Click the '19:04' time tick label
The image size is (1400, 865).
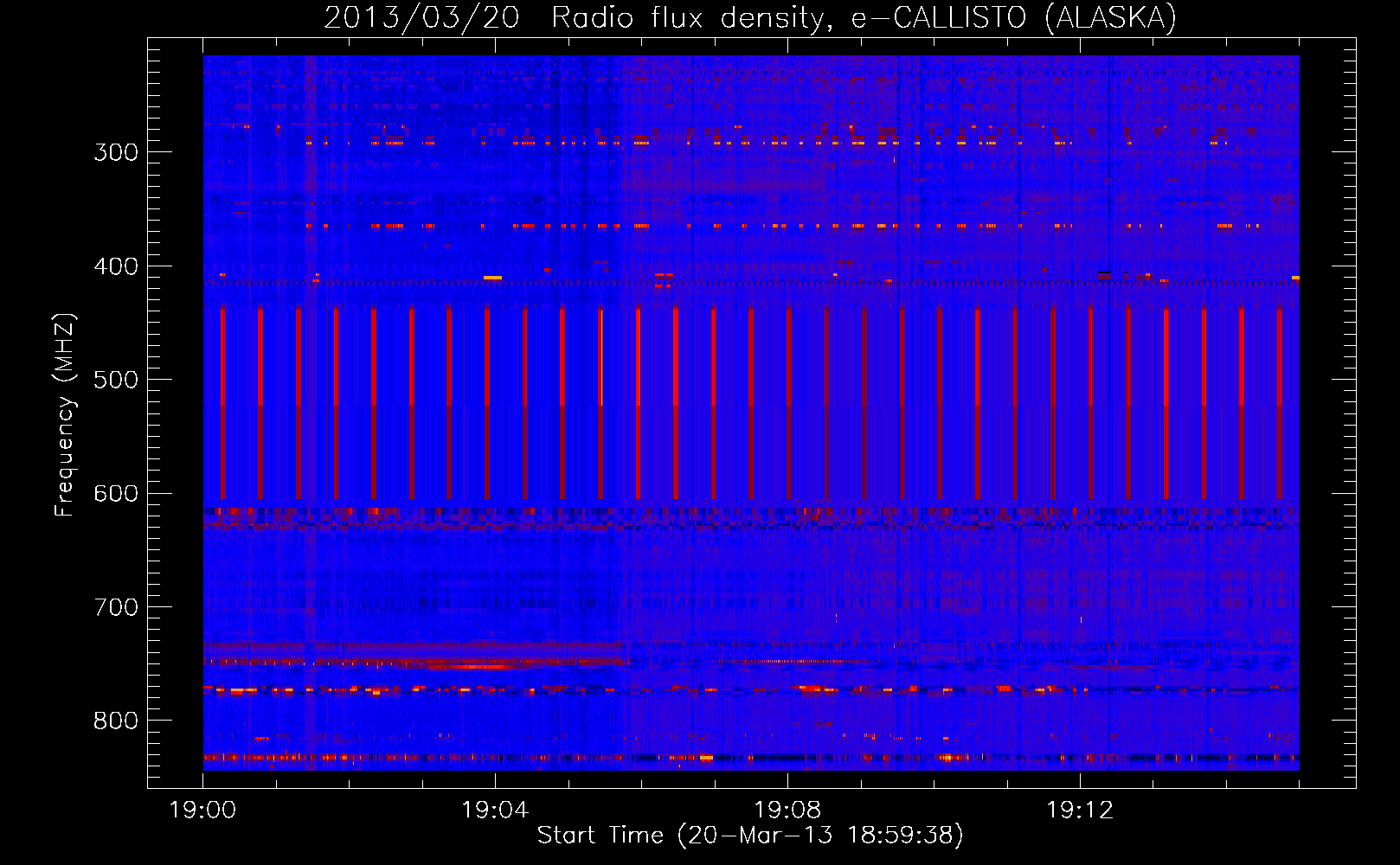495,811
